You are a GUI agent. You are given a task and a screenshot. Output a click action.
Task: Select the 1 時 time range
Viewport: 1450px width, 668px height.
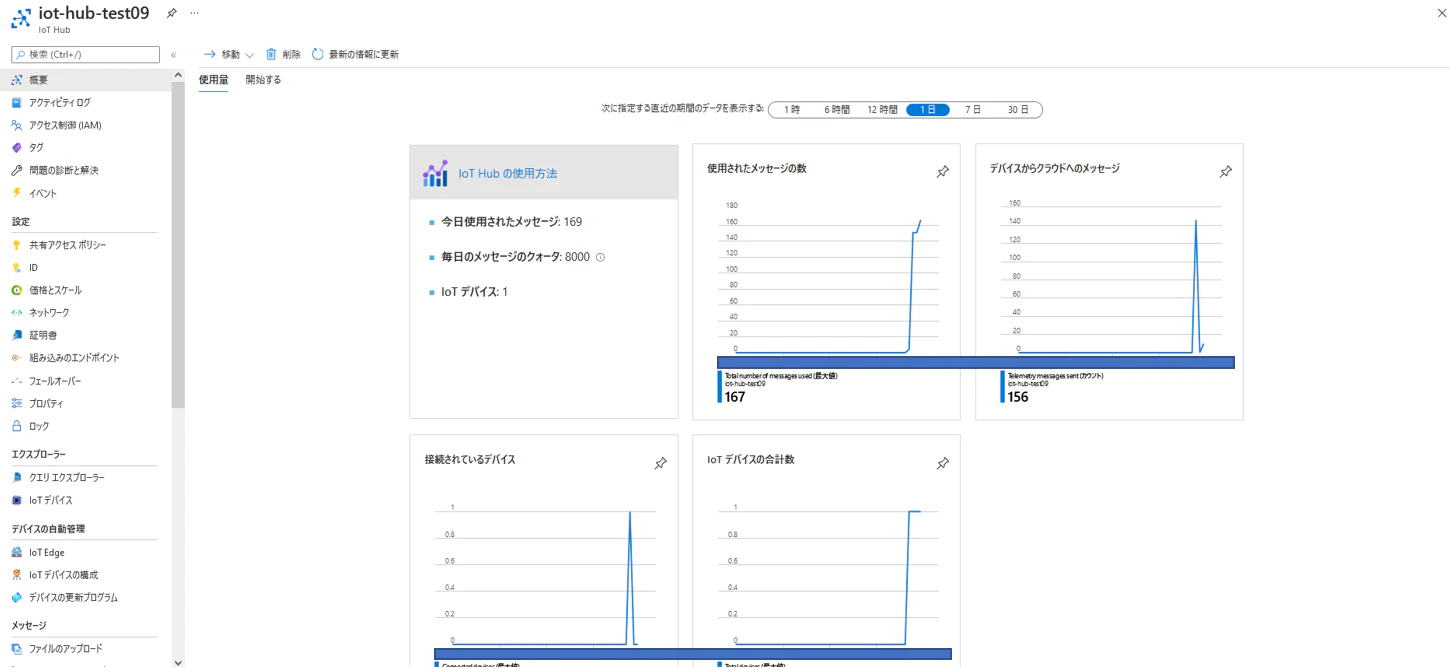pyautogui.click(x=791, y=110)
